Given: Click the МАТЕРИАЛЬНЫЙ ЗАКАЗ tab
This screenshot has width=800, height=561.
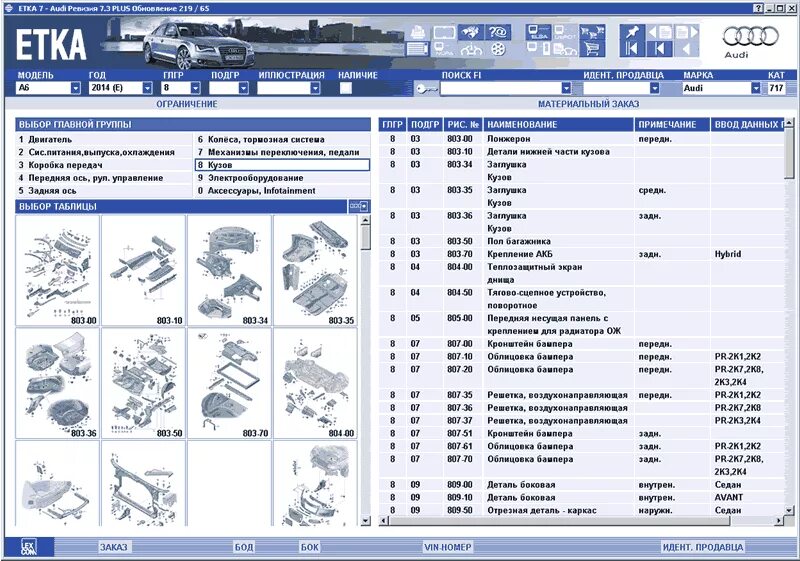Looking at the screenshot, I should pos(588,104).
